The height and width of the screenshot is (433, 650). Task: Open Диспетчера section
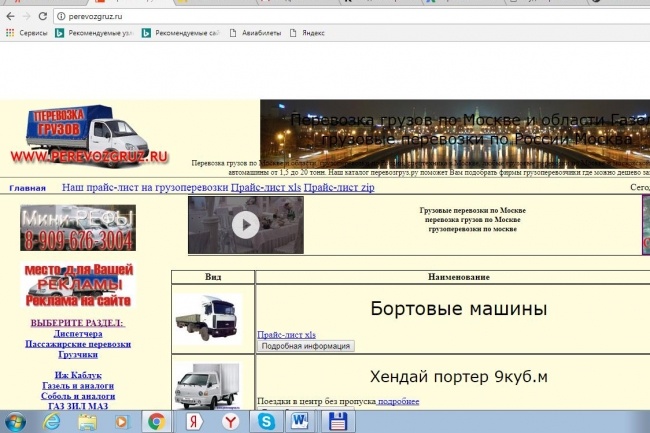tap(78, 334)
